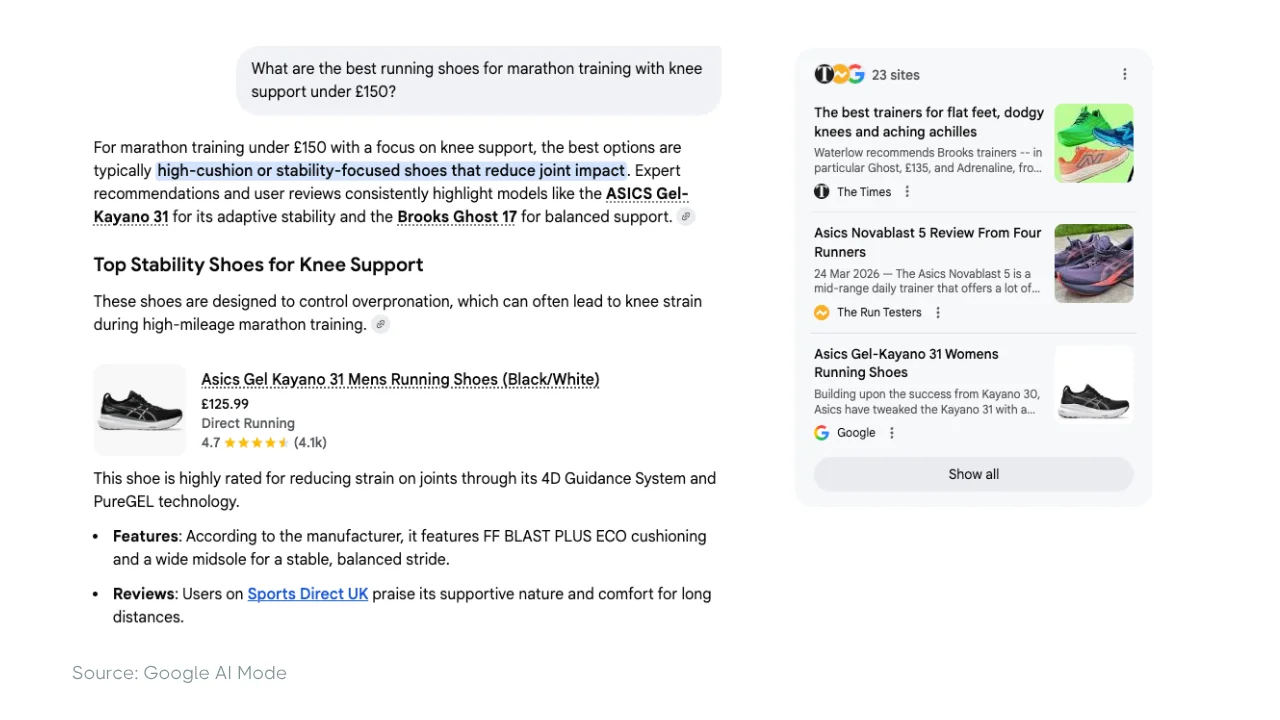Open the ASICS Gel-Kayano 31 link
Image resolution: width=1280 pixels, height=720 pixels.
(x=646, y=194)
